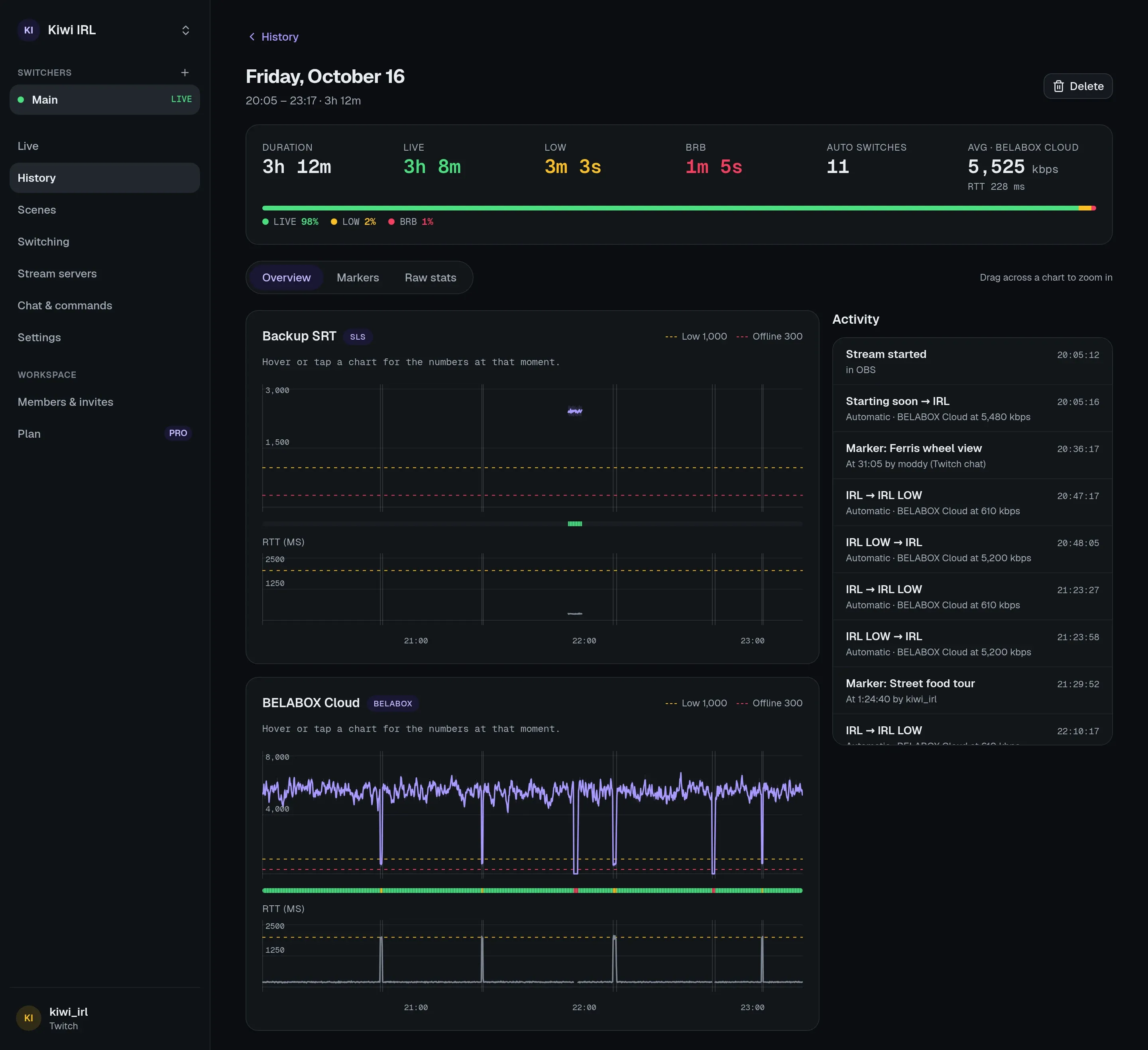The image size is (1148, 1050).
Task: Click the BELABOX Cloud bitrate chart
Action: pyautogui.click(x=533, y=815)
